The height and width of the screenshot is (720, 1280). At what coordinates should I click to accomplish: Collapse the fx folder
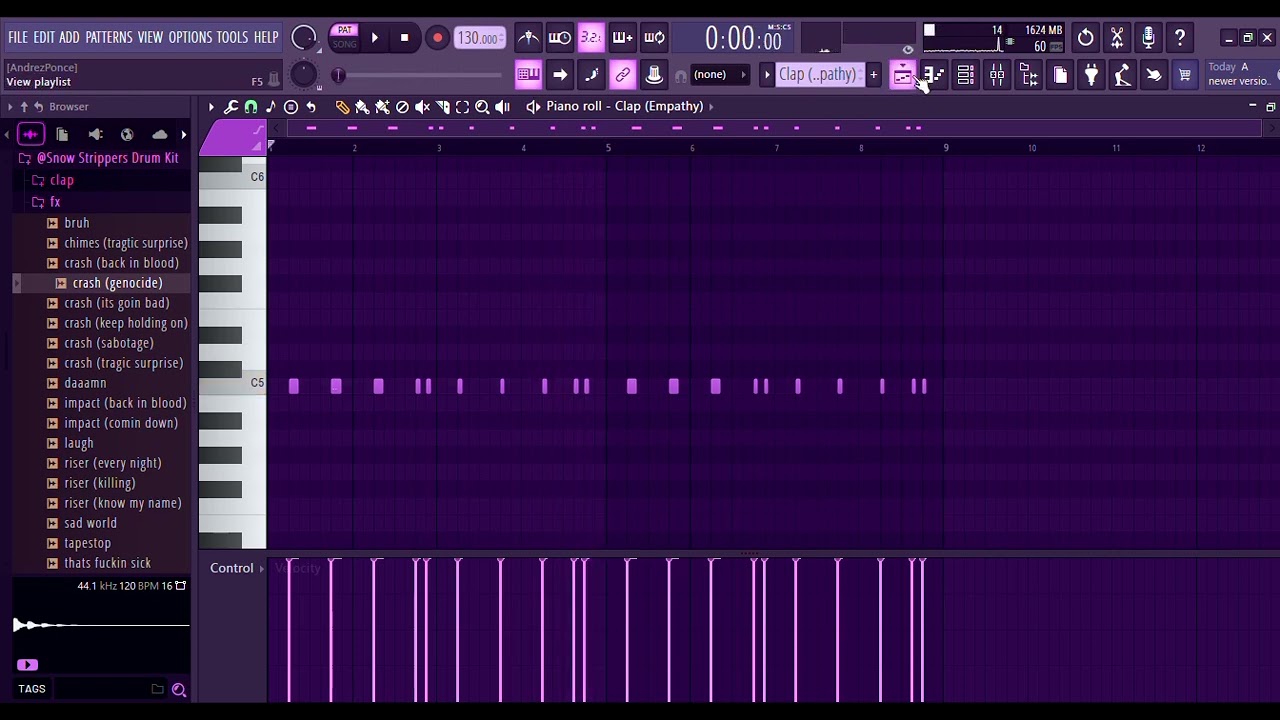click(x=46, y=202)
